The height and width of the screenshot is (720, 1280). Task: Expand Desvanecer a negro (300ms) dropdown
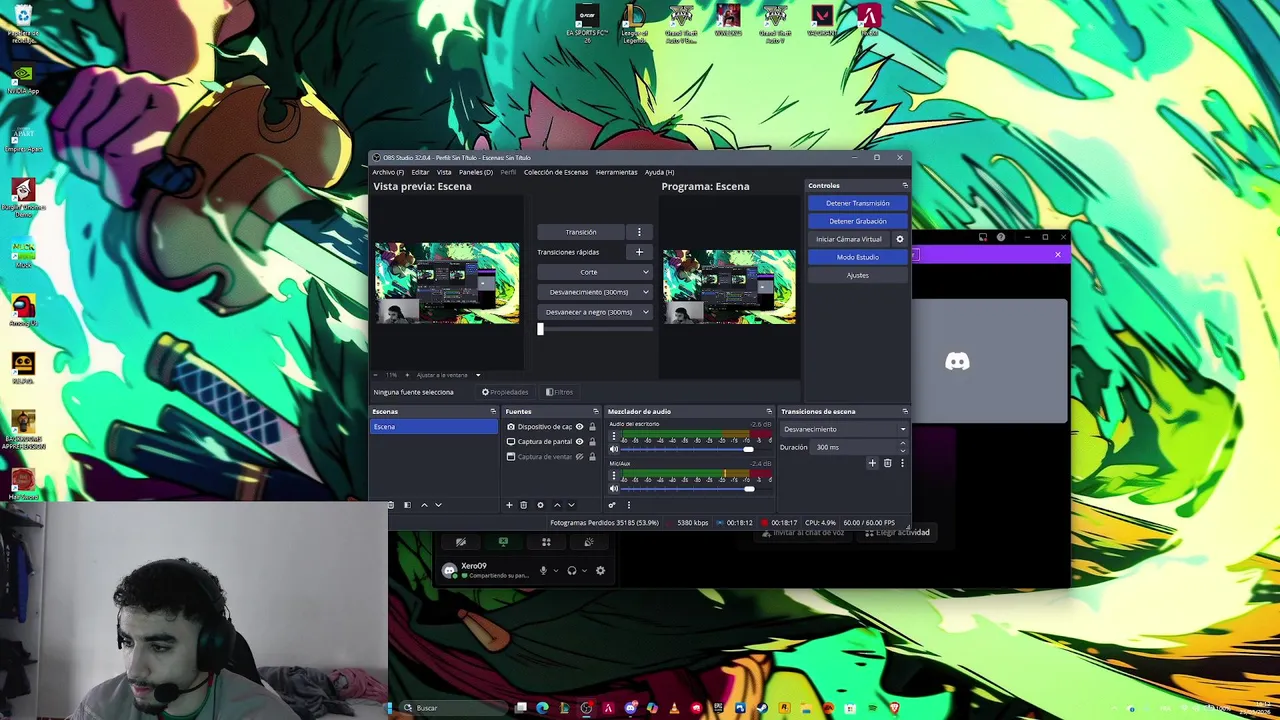click(645, 312)
